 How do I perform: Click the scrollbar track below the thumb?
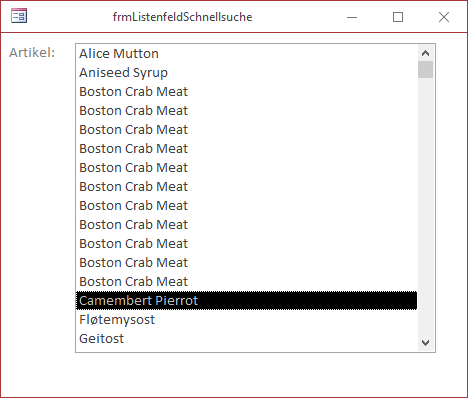tap(425, 207)
